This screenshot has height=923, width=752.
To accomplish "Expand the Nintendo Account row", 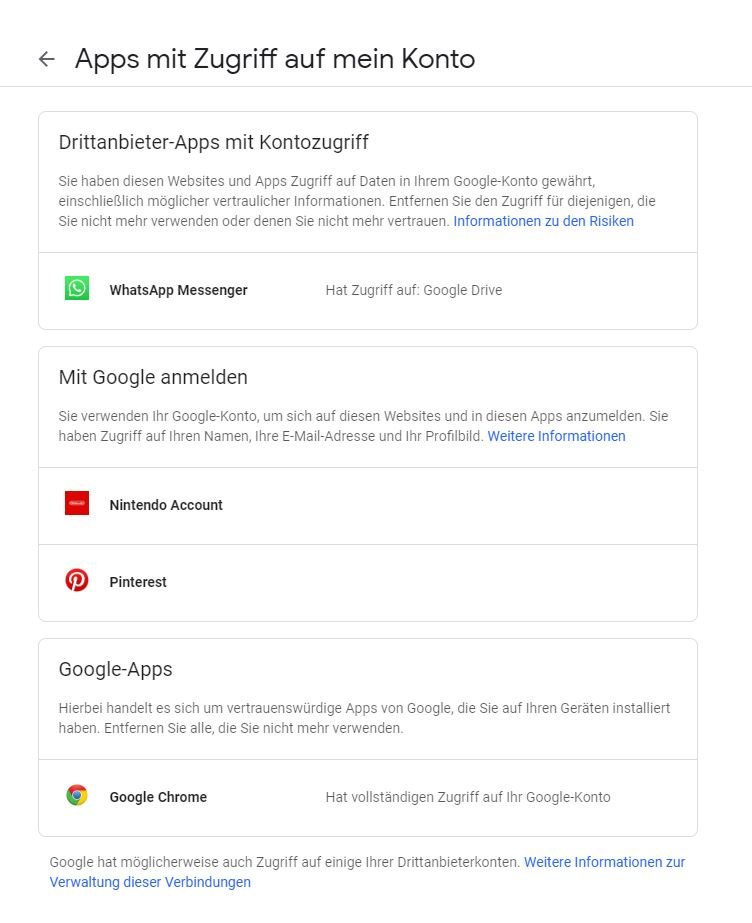I will (166, 505).
